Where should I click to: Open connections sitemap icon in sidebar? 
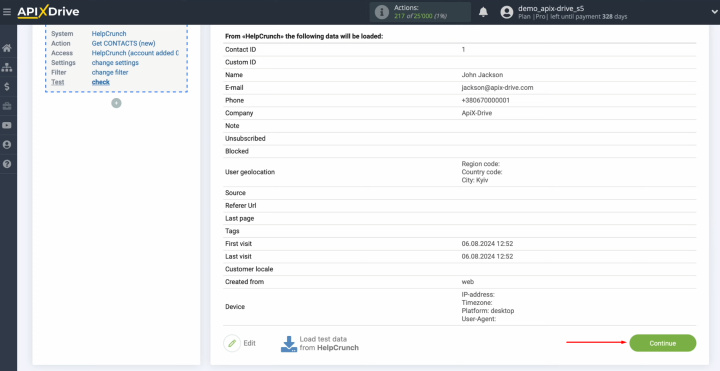coord(7,67)
